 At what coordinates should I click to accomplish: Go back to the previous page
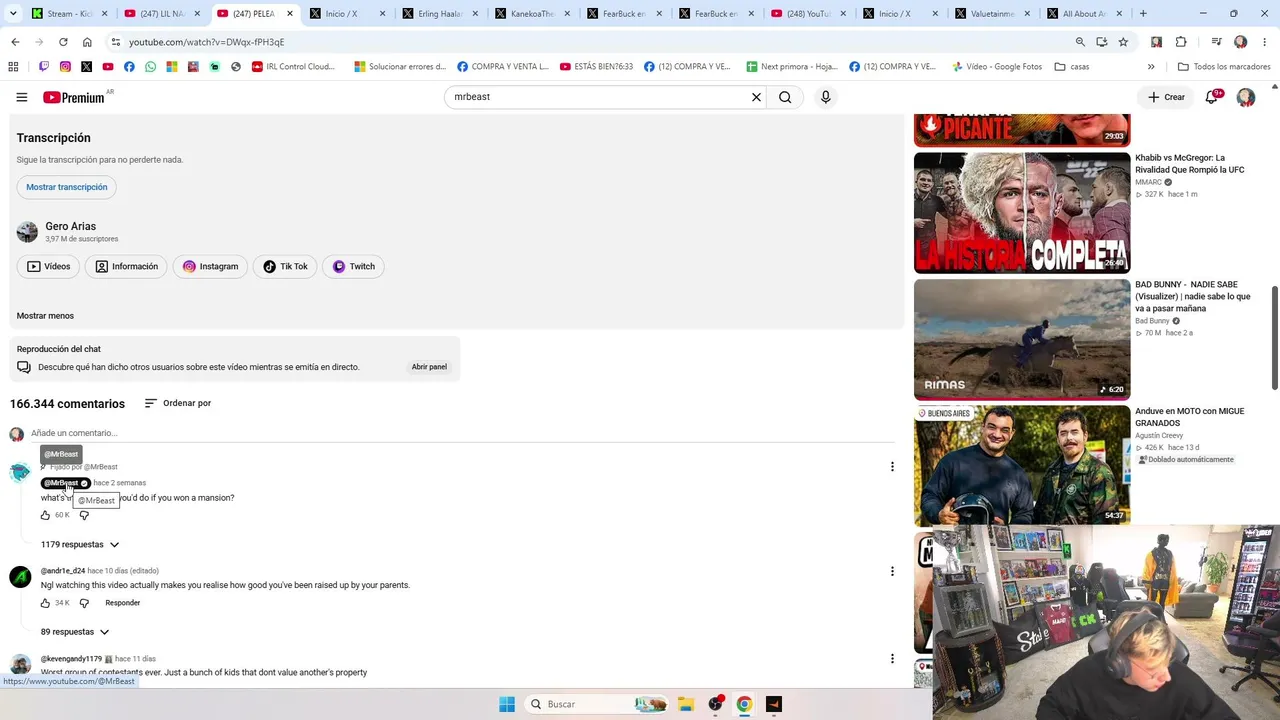[x=15, y=42]
